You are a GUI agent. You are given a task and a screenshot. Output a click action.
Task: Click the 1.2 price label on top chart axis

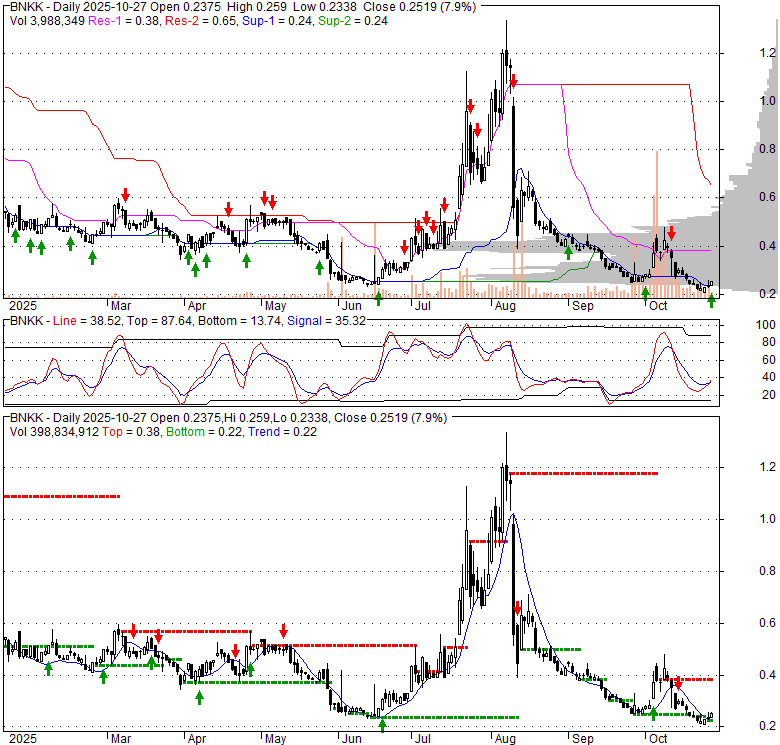point(768,53)
